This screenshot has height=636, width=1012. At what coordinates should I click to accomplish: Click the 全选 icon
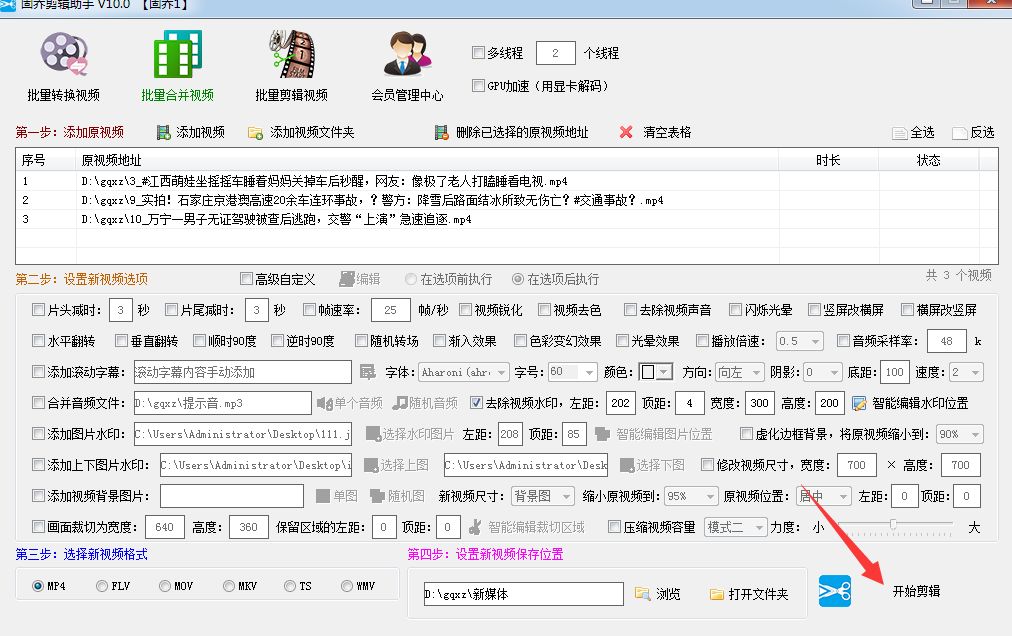point(900,133)
